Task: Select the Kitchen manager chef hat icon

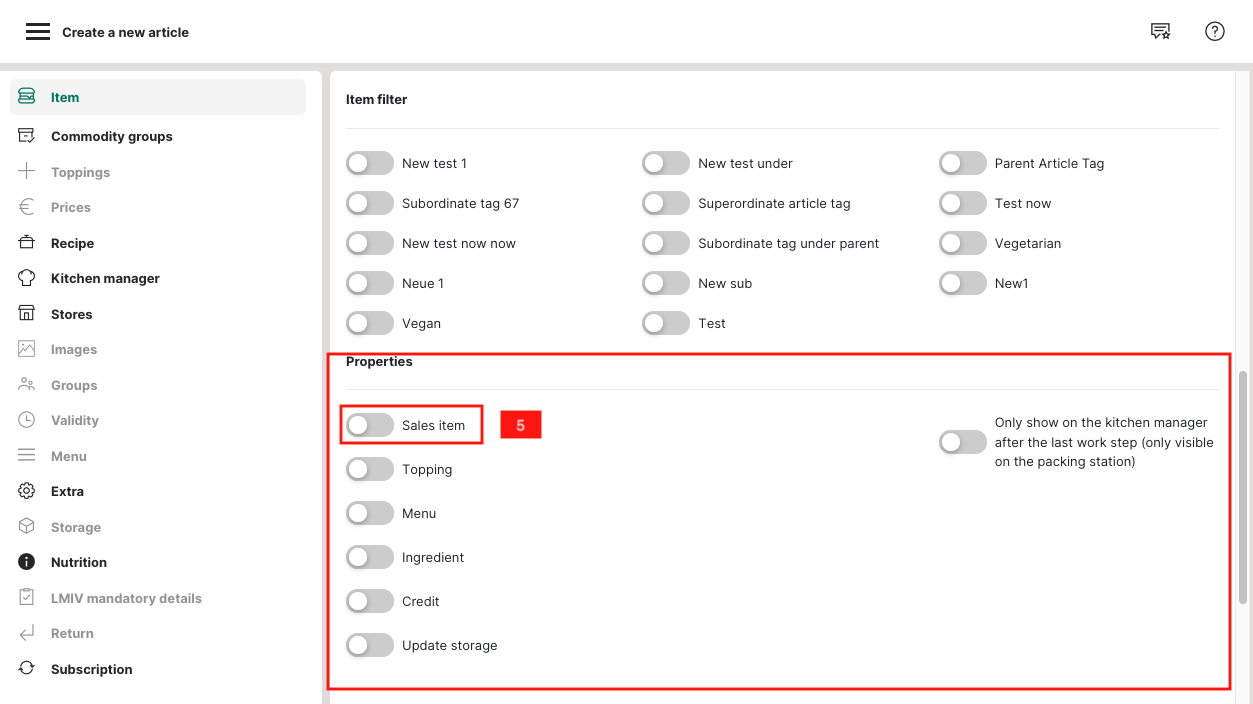Action: click(x=27, y=278)
